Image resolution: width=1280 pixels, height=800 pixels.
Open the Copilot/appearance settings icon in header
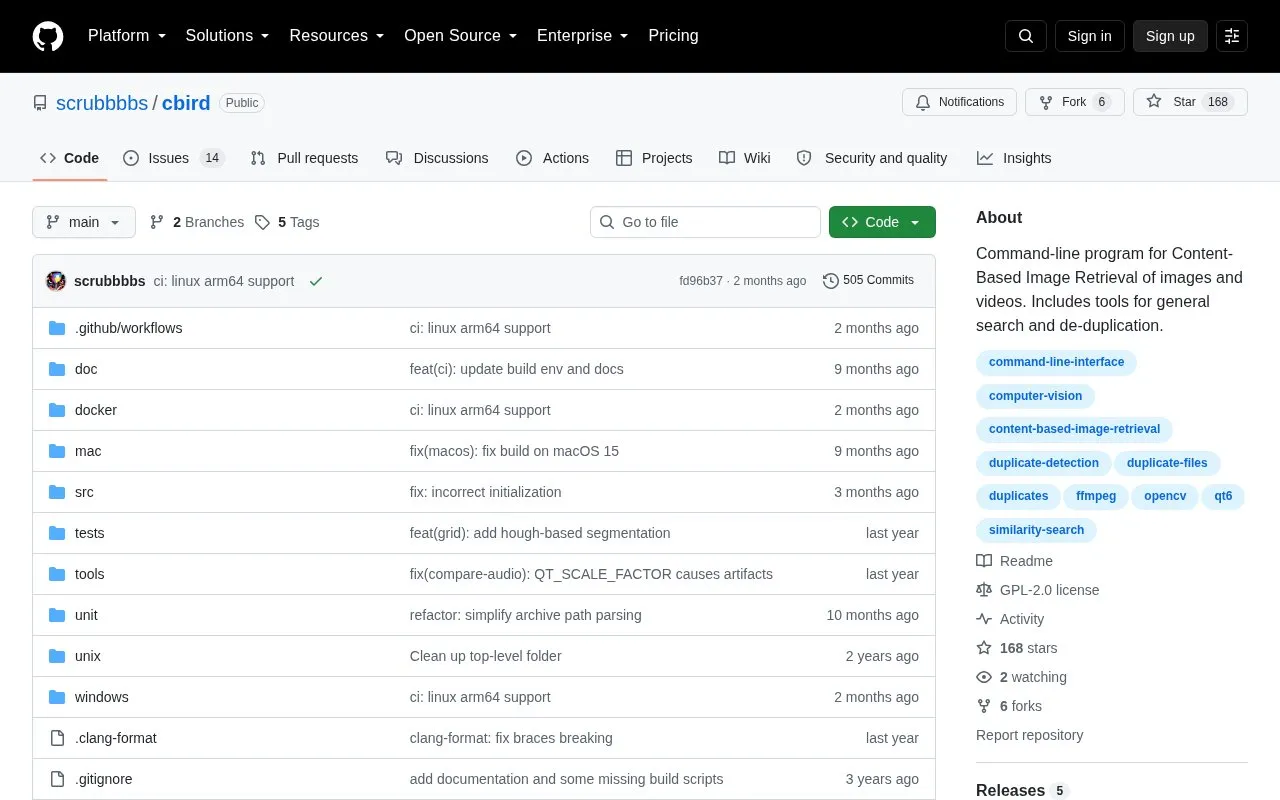pyautogui.click(x=1232, y=36)
